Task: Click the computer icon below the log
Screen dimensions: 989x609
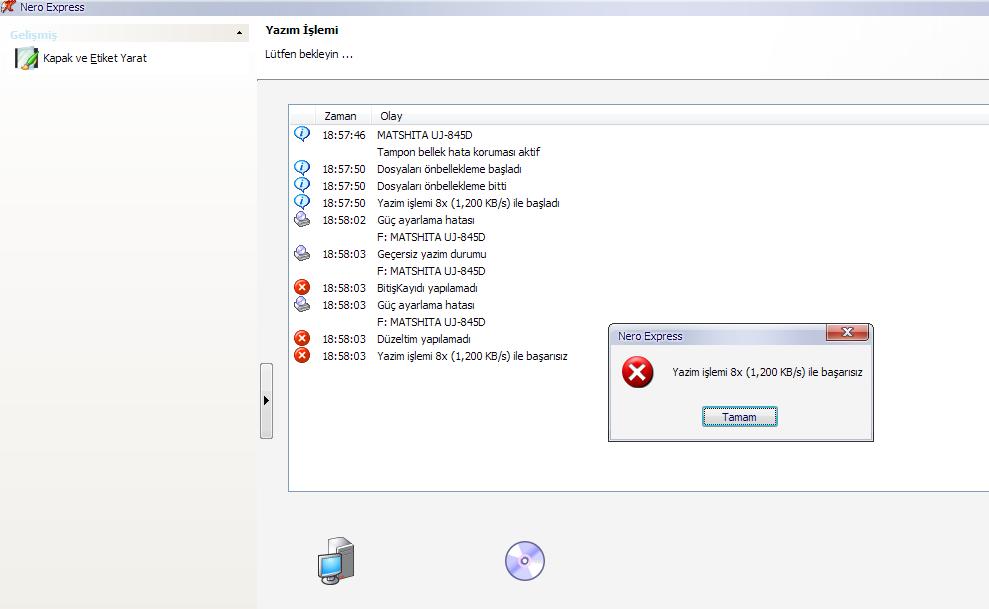Action: tap(336, 560)
